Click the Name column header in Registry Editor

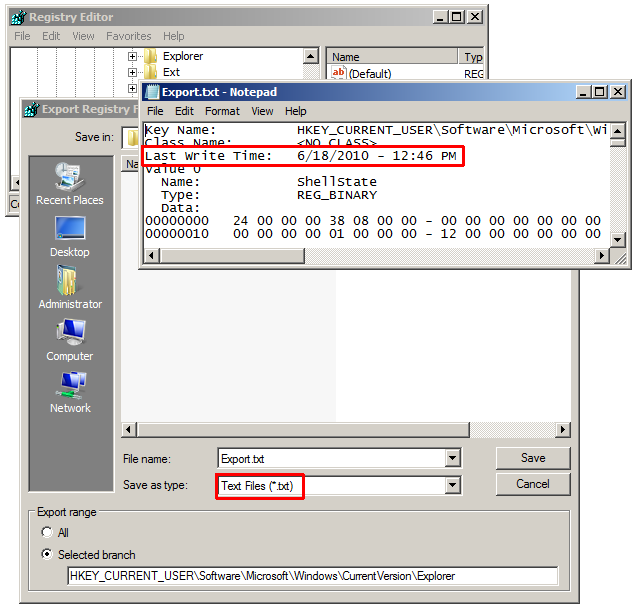pos(393,57)
